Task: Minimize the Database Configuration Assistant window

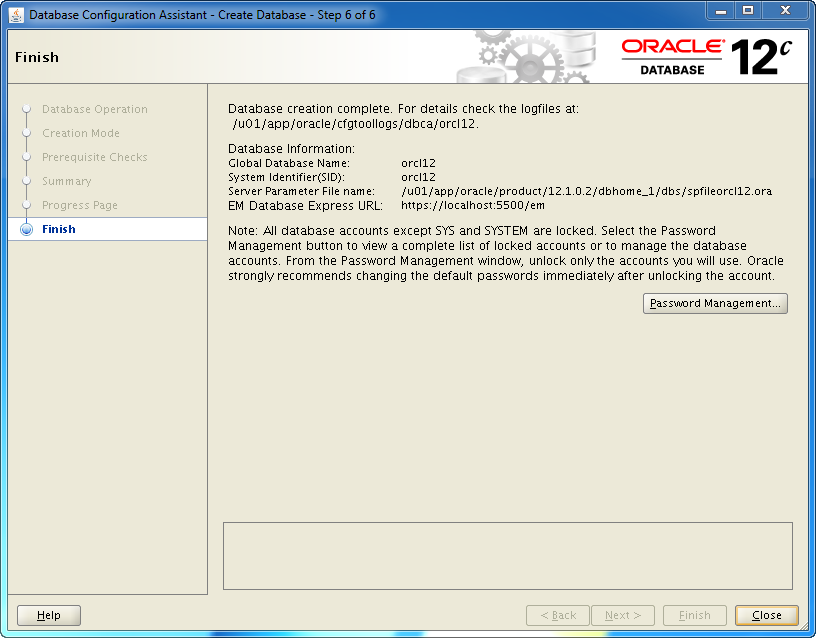Action: (721, 11)
